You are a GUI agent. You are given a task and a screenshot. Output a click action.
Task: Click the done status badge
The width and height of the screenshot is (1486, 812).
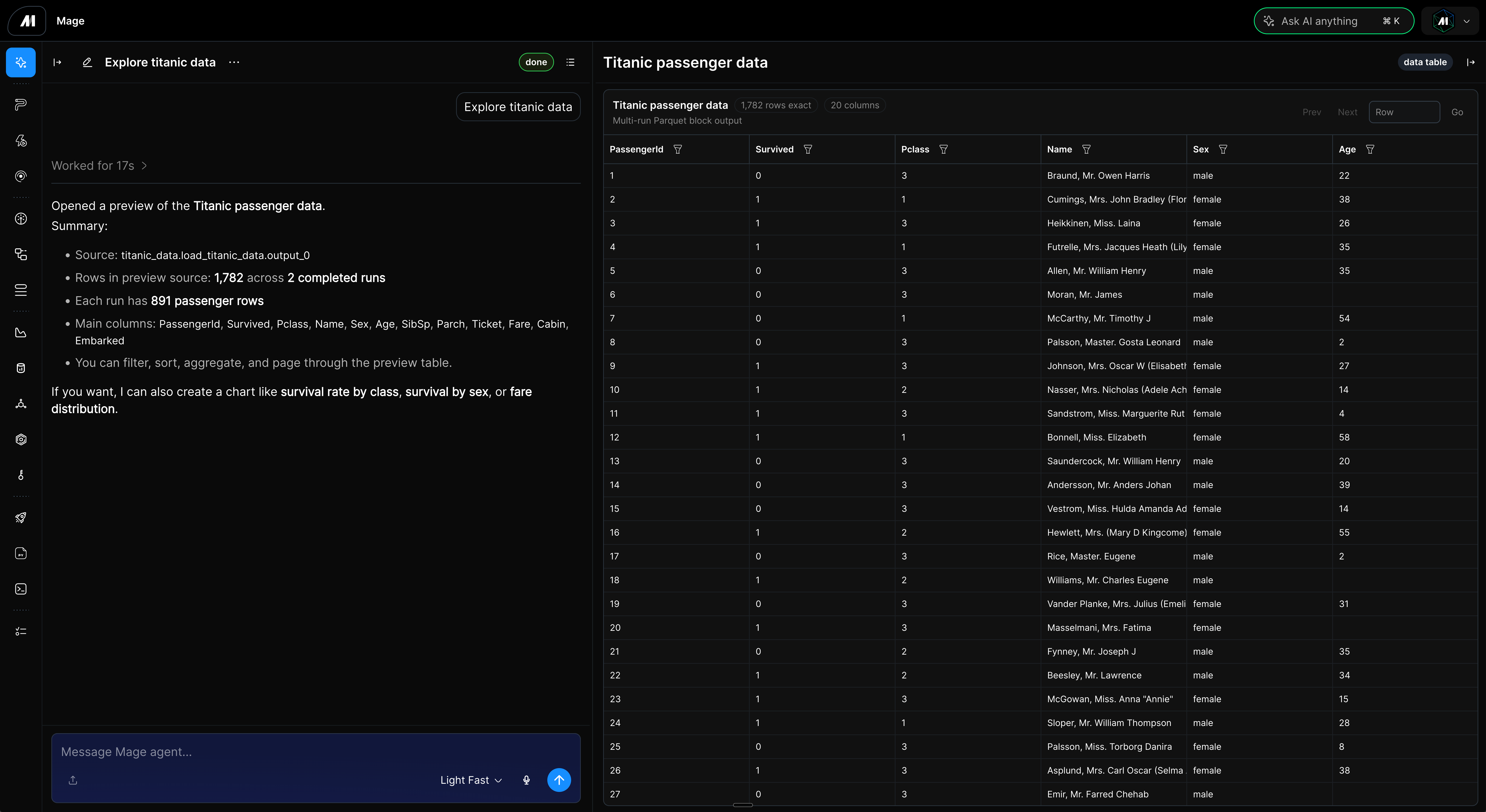[x=536, y=62]
